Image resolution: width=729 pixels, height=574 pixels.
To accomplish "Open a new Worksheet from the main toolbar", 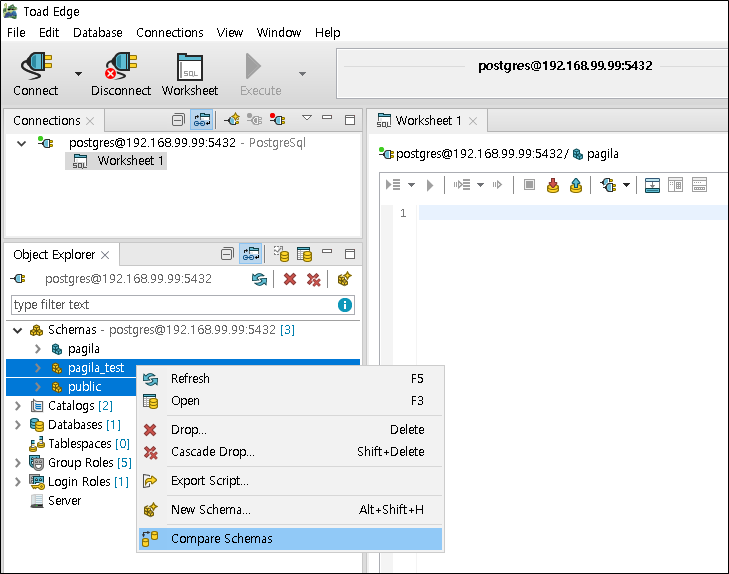I will [x=190, y=74].
